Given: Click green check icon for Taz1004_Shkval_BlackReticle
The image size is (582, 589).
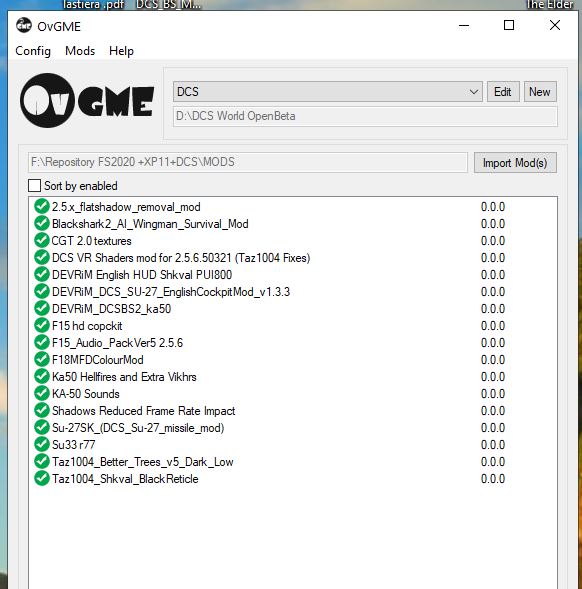Looking at the screenshot, I should (x=42, y=478).
